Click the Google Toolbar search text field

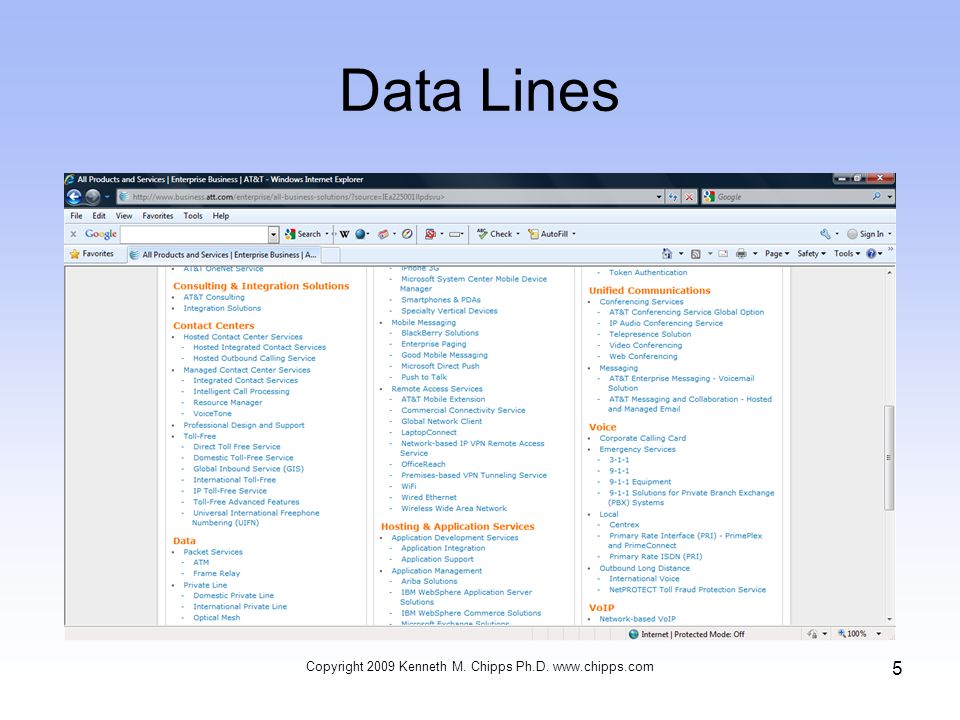tap(194, 234)
